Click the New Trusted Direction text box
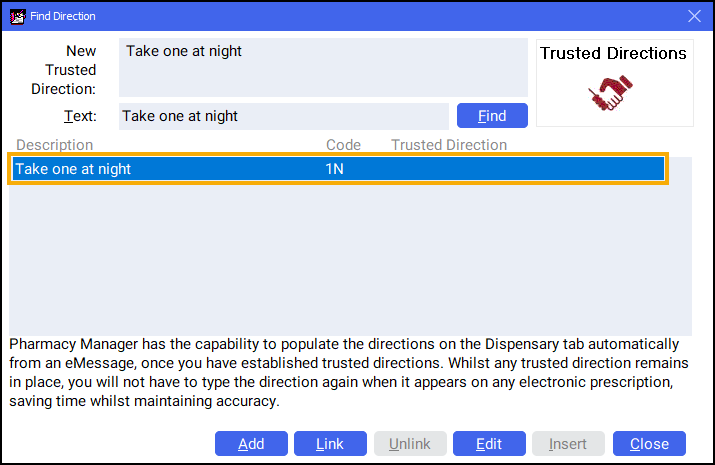This screenshot has width=715, height=465. point(322,67)
